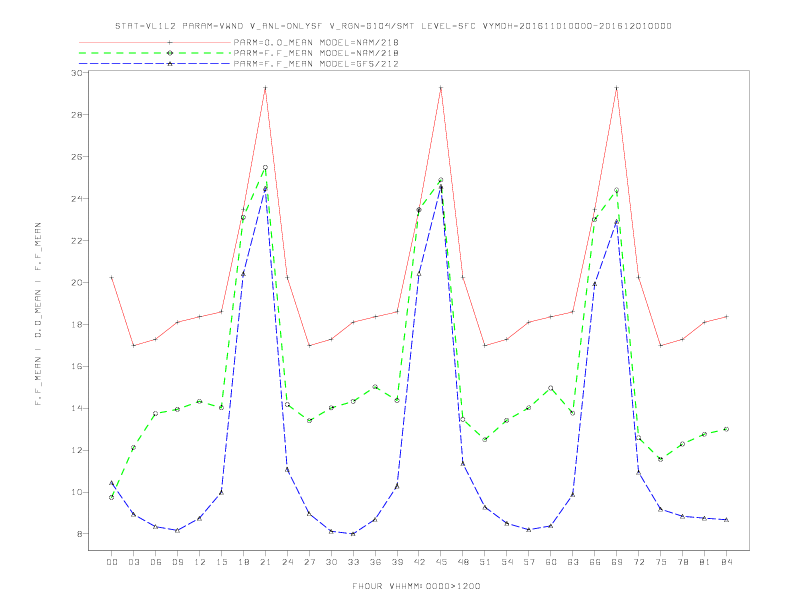Click y-axis tick label 26

tap(77, 157)
